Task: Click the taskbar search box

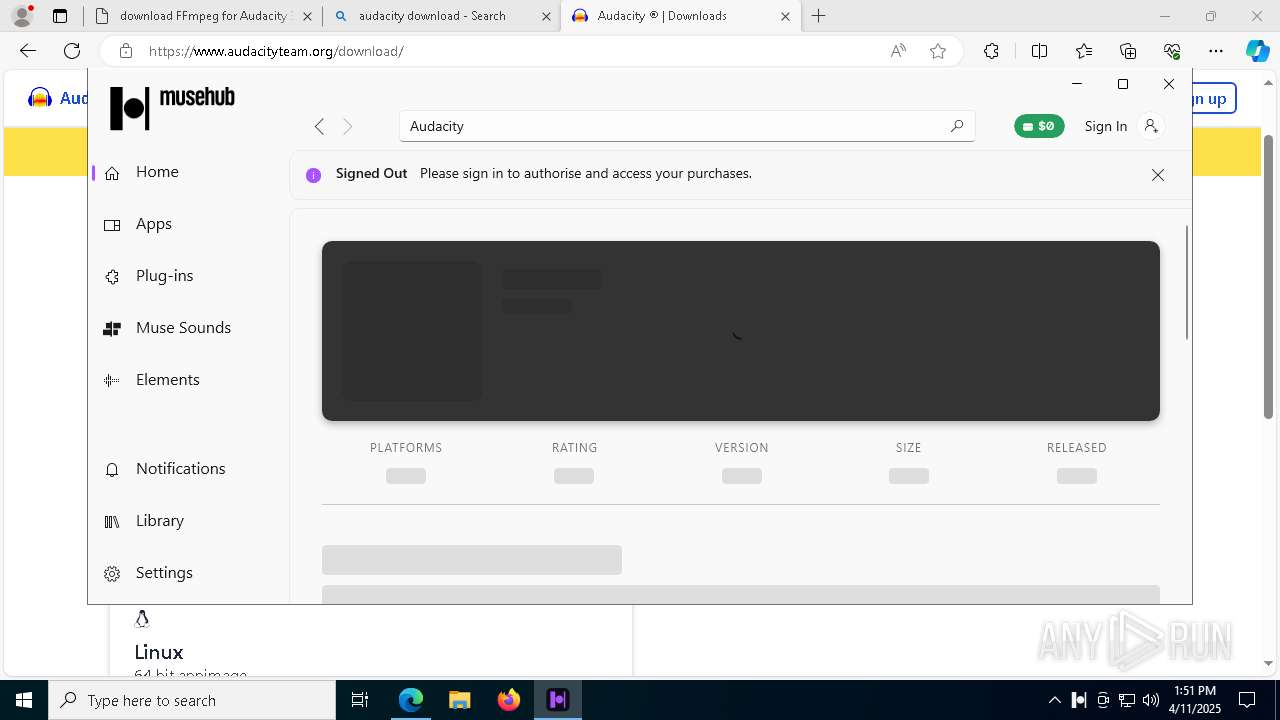Action: click(192, 700)
